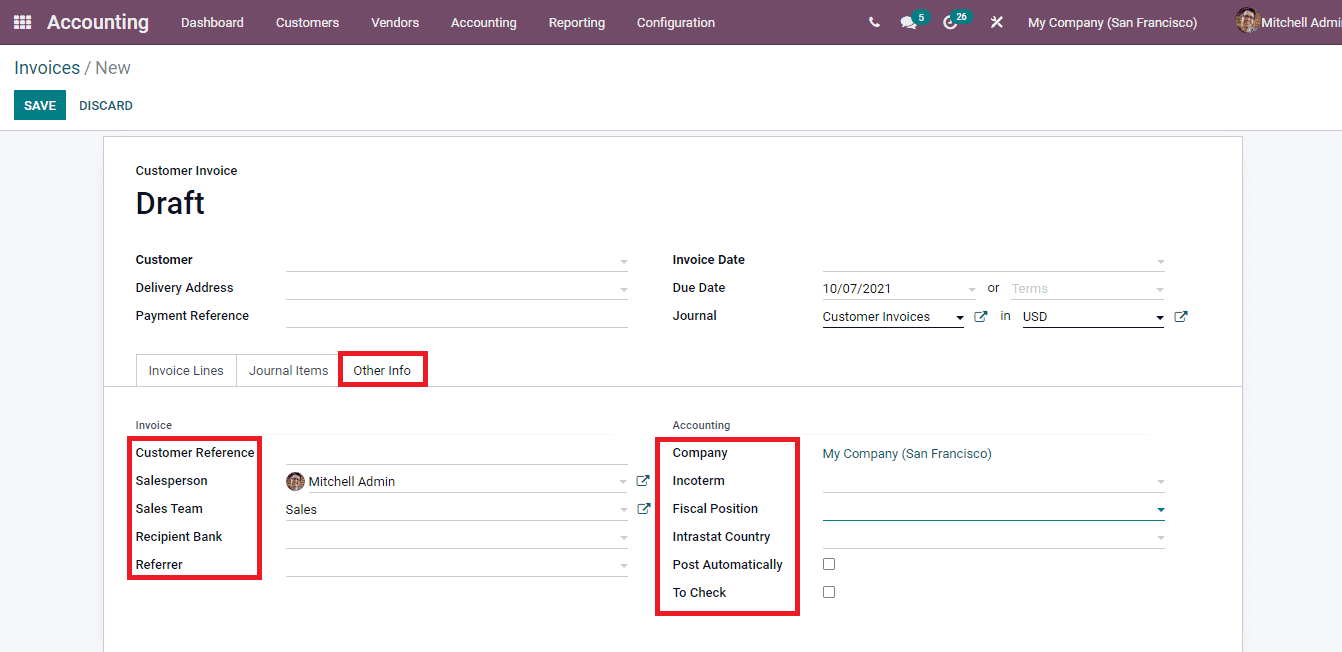
Task: Click the phone call icon in top bar
Action: 874,22
